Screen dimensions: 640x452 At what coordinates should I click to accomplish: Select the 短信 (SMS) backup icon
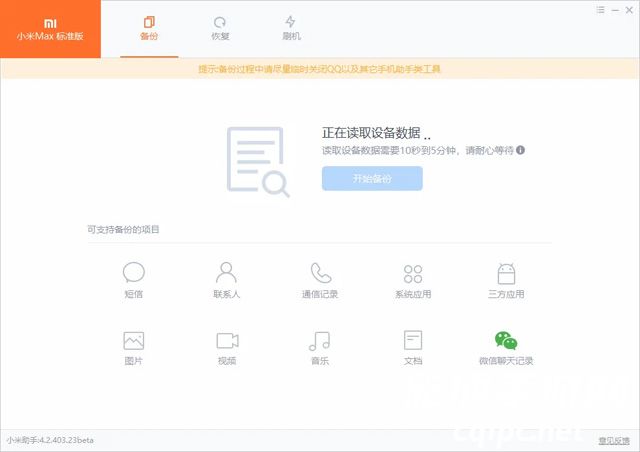pos(133,273)
